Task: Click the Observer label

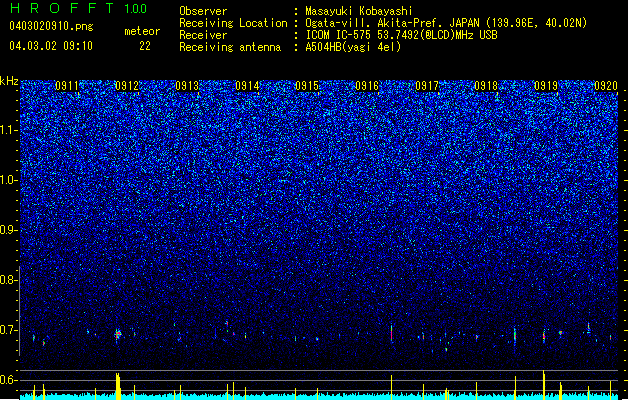Action: (203, 11)
